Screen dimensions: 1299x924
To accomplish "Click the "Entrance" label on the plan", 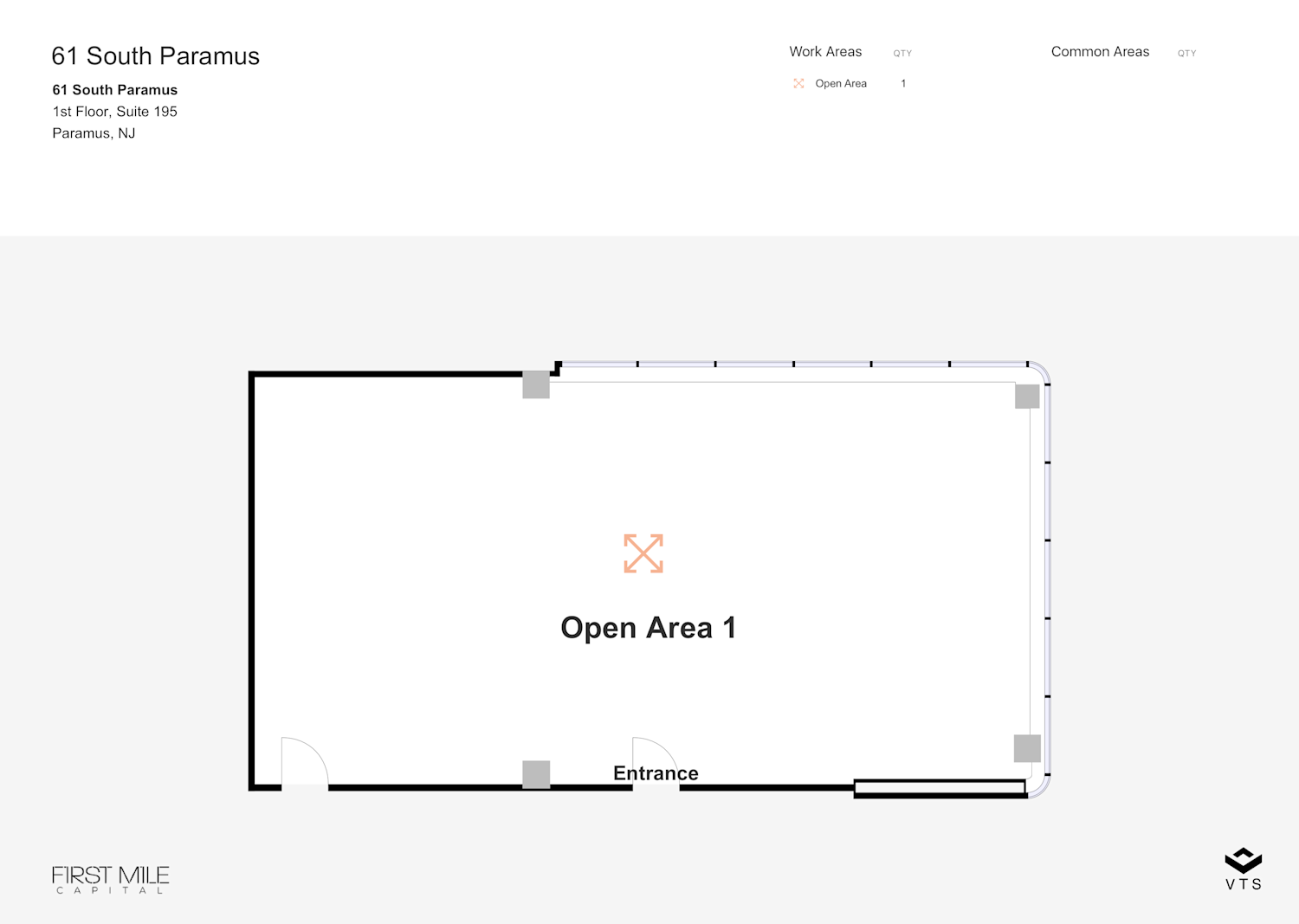I will pos(656,773).
